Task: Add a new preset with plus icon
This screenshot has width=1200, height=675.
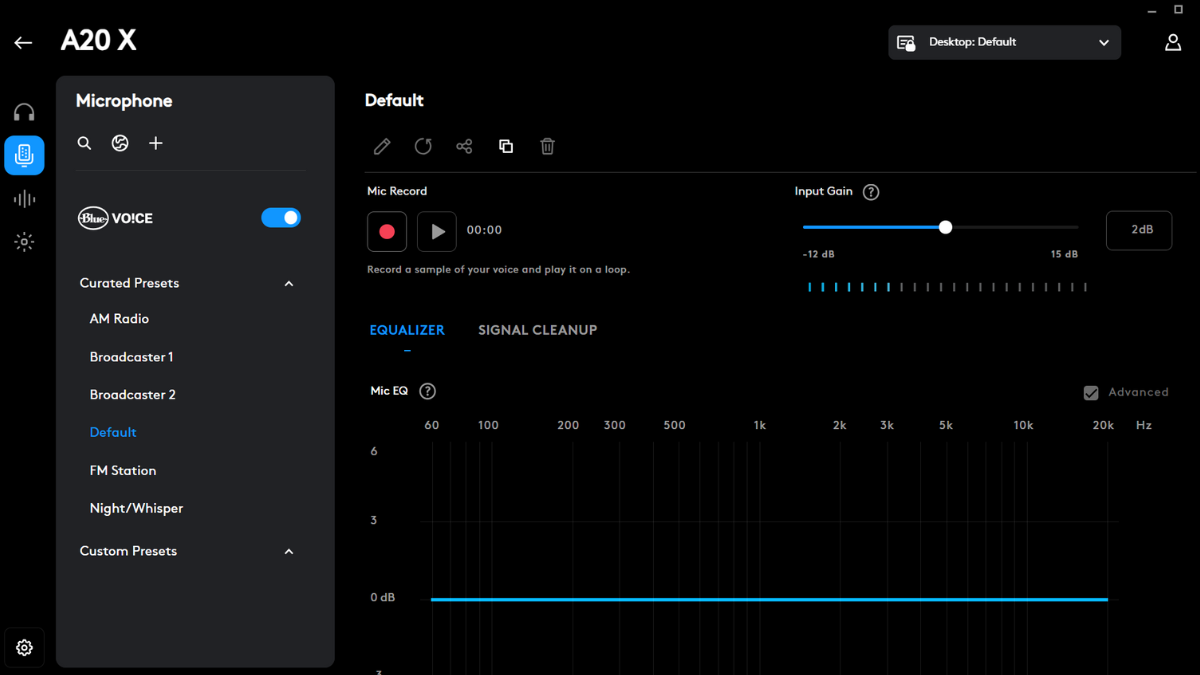Action: [x=156, y=144]
